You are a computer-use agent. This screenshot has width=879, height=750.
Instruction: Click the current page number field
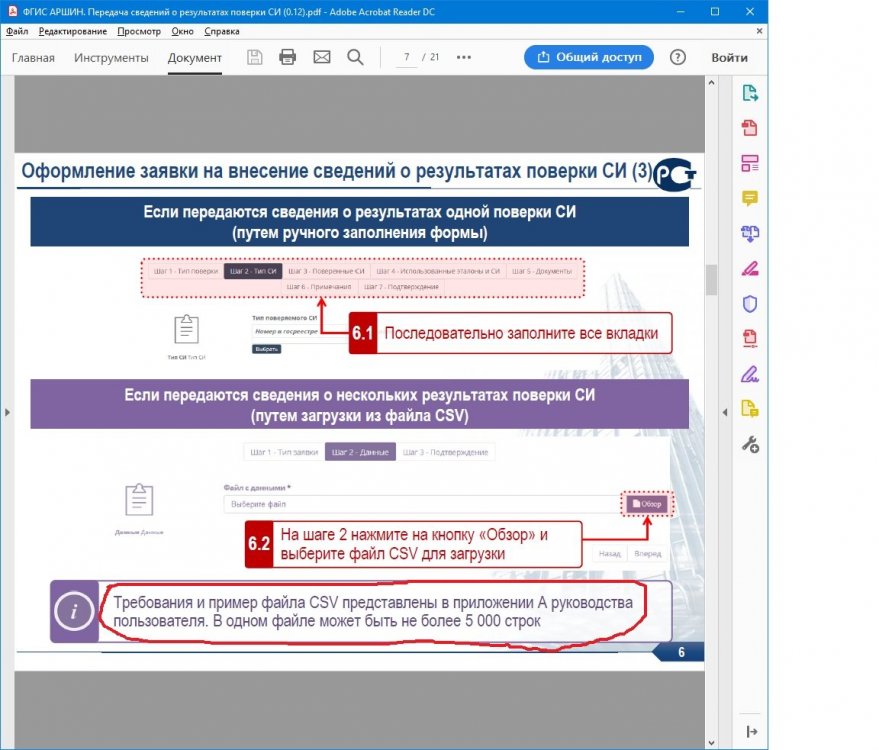(x=406, y=57)
